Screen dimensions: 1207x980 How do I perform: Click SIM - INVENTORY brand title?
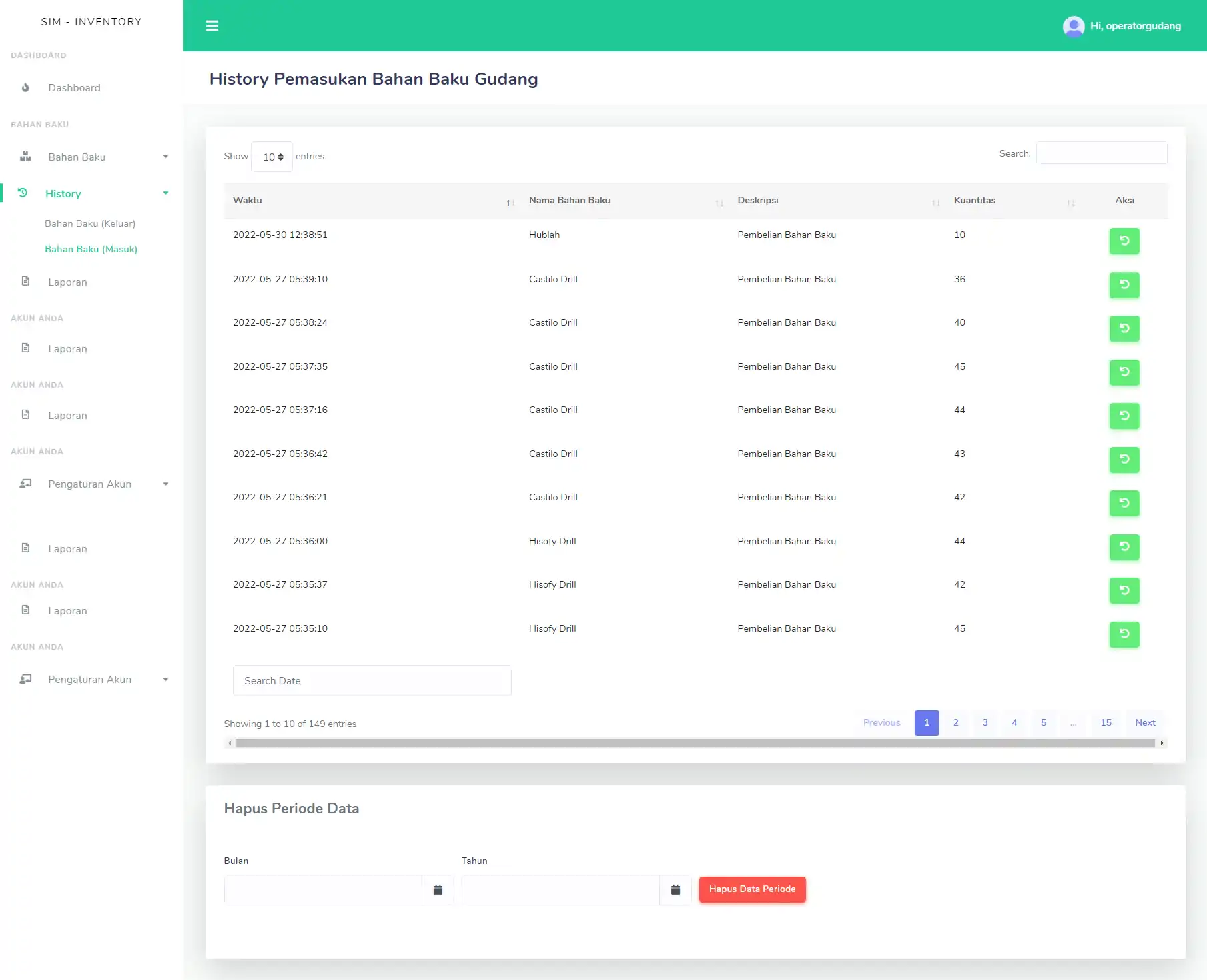[x=91, y=22]
